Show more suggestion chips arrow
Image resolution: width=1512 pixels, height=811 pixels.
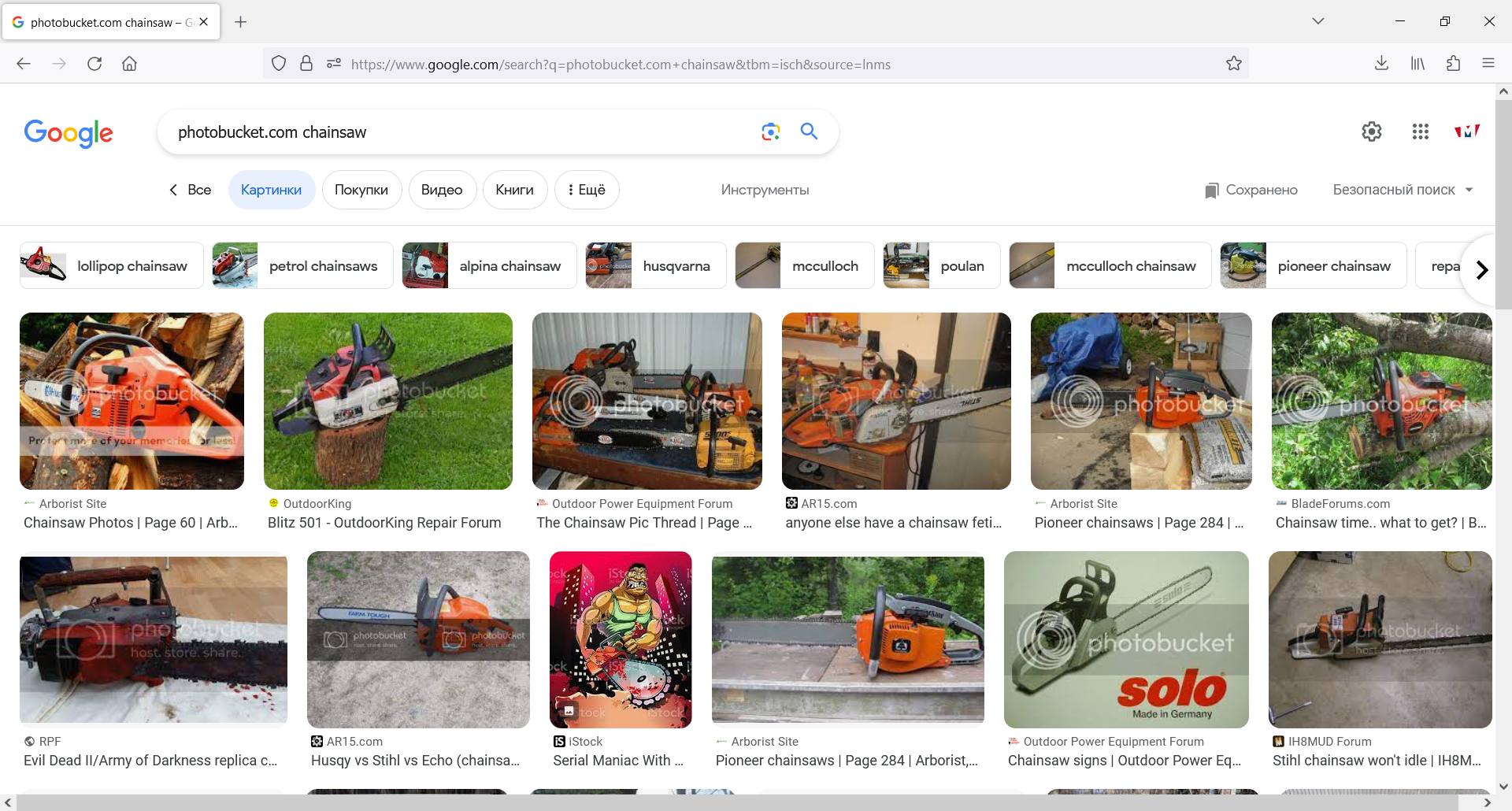pyautogui.click(x=1481, y=270)
